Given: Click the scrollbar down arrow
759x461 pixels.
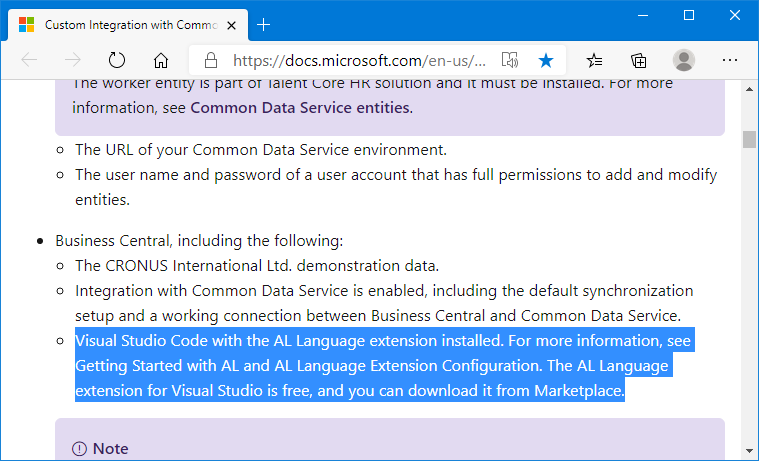Looking at the screenshot, I should (749, 452).
